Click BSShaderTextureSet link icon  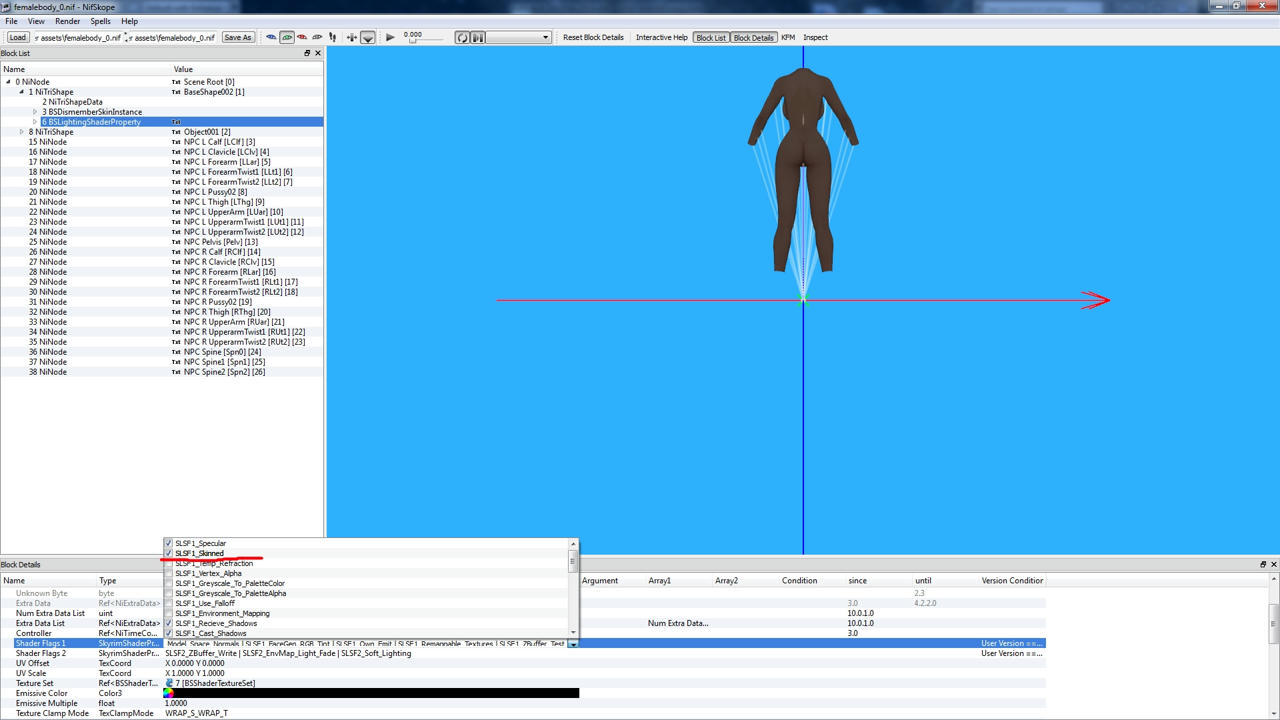[x=169, y=683]
